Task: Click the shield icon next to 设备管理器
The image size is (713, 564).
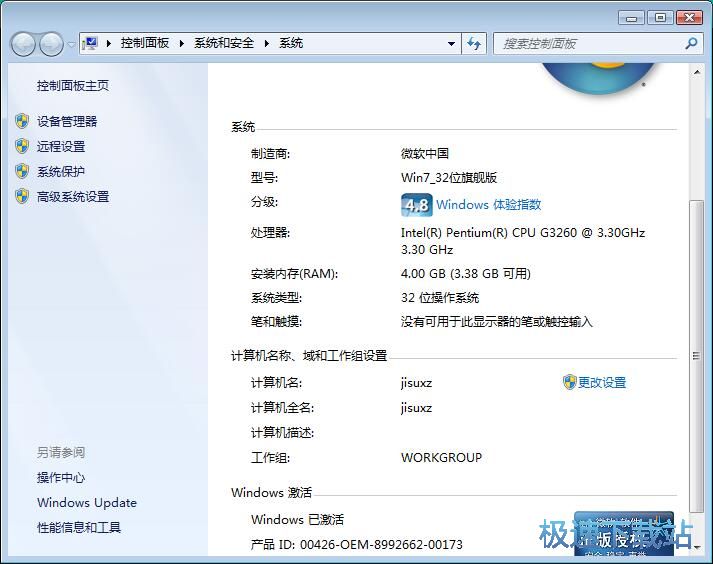Action: (x=22, y=121)
